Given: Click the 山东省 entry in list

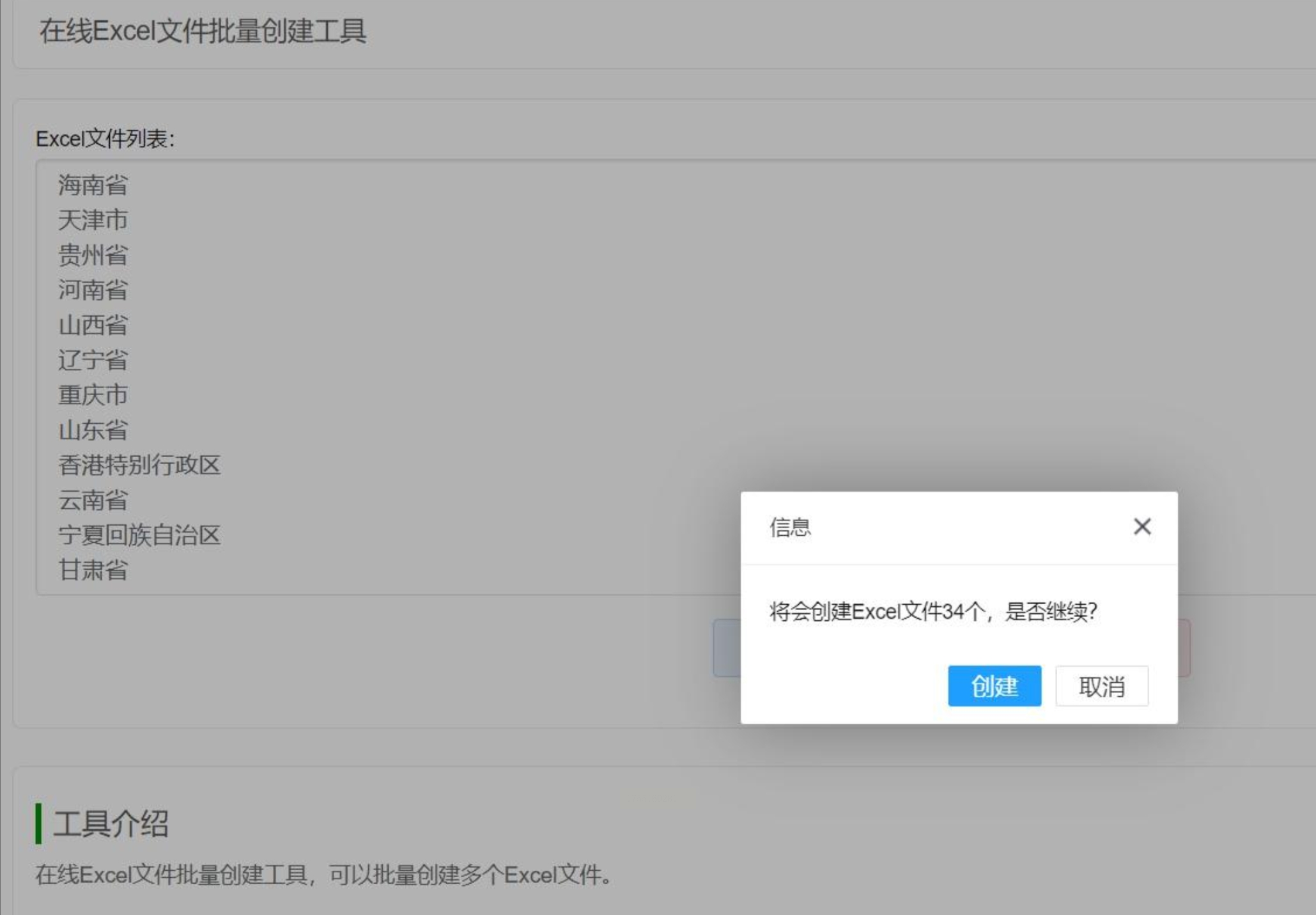Looking at the screenshot, I should pos(93,430).
